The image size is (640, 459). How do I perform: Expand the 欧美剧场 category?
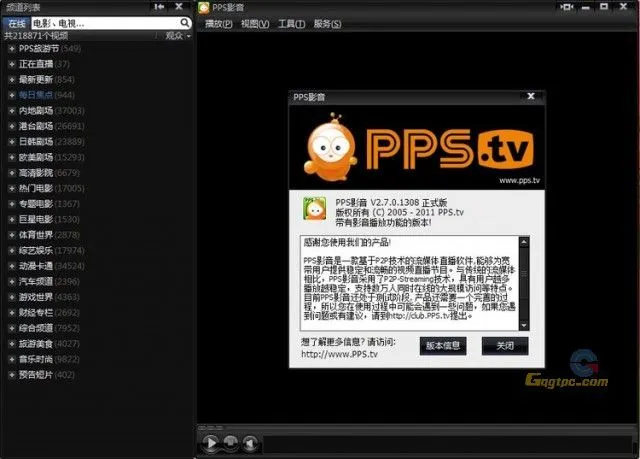tap(12, 157)
